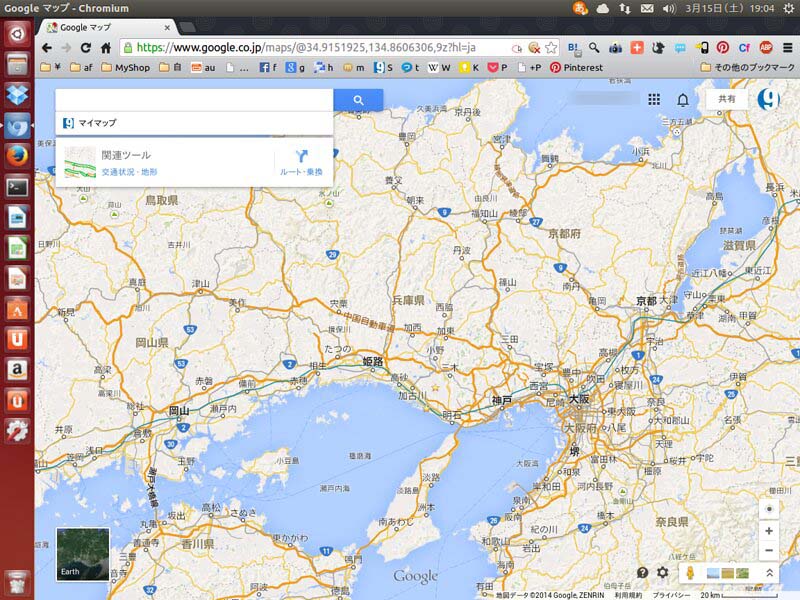Click the blue map search button
Image resolution: width=800 pixels, height=600 pixels.
tap(358, 100)
